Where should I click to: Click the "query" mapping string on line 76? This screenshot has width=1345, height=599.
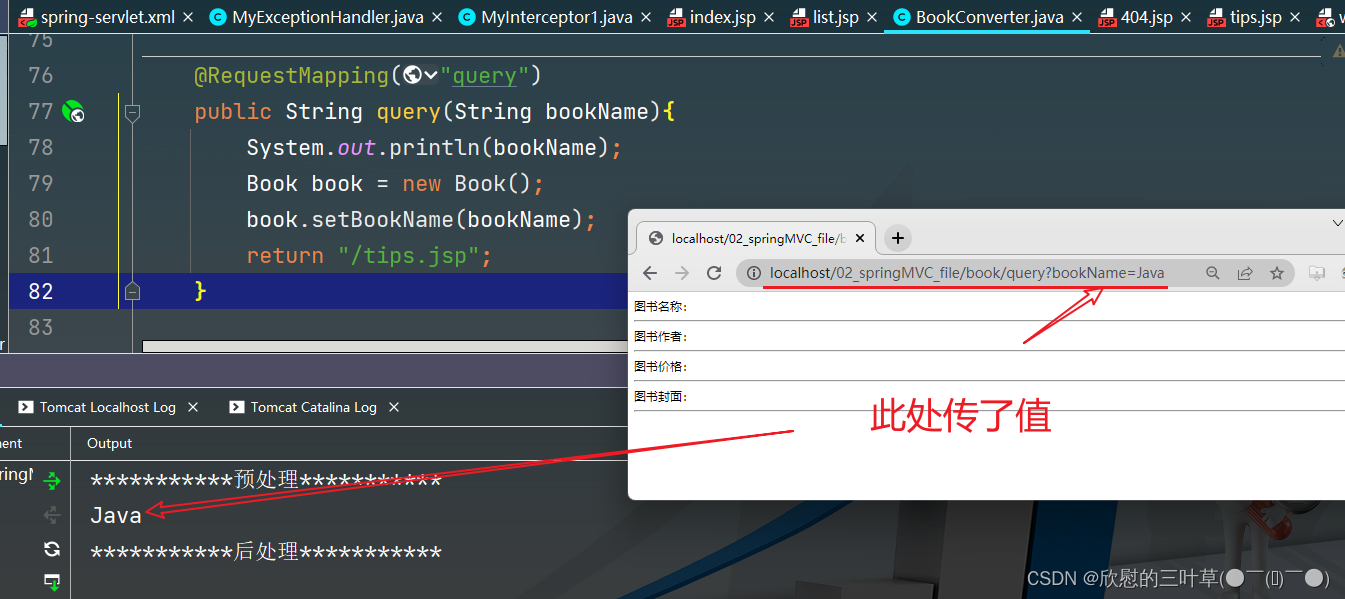(x=484, y=76)
